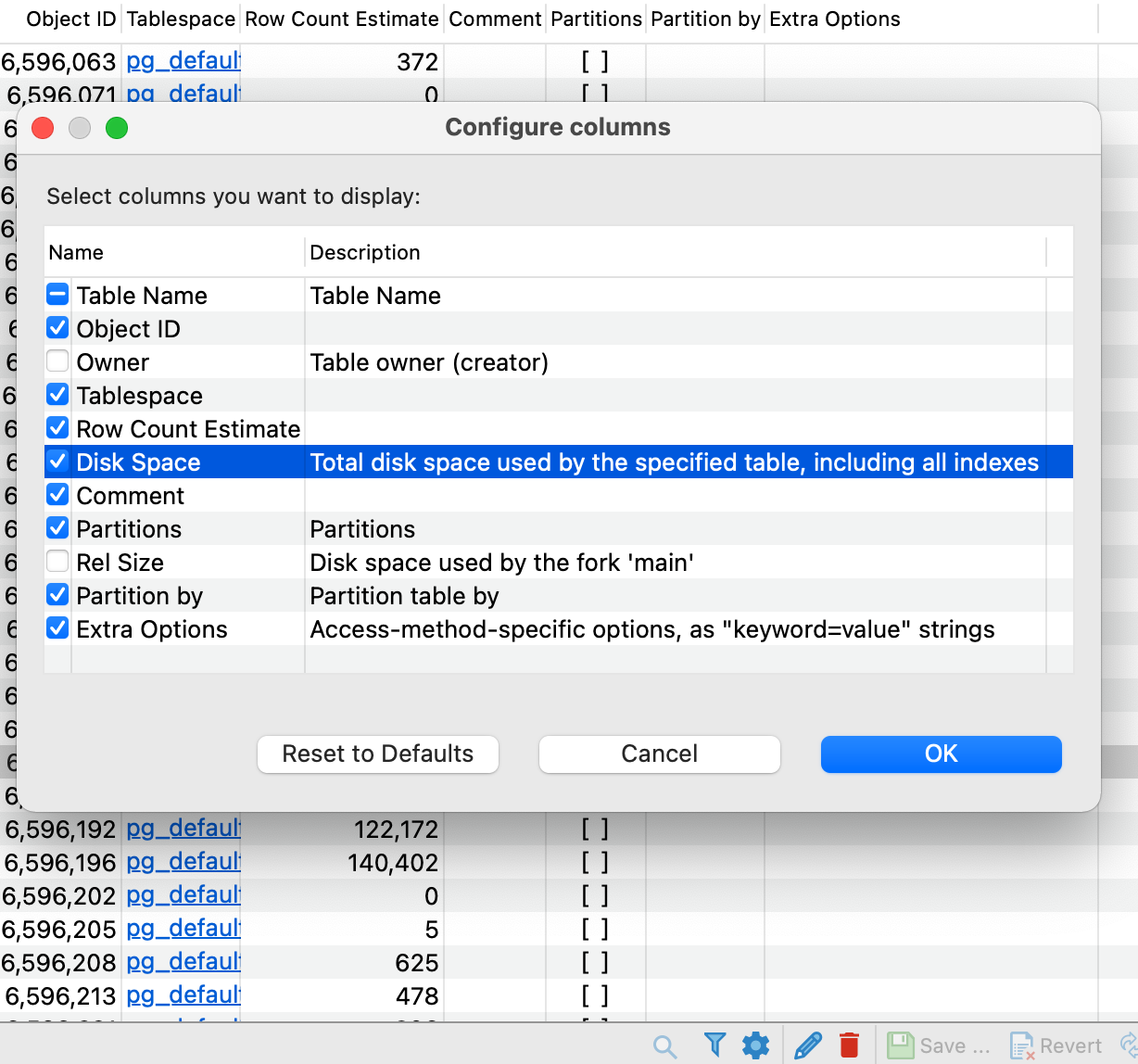Viewport: 1138px width, 1064px height.
Task: Uncheck the Disk Space column
Action: [x=57, y=461]
